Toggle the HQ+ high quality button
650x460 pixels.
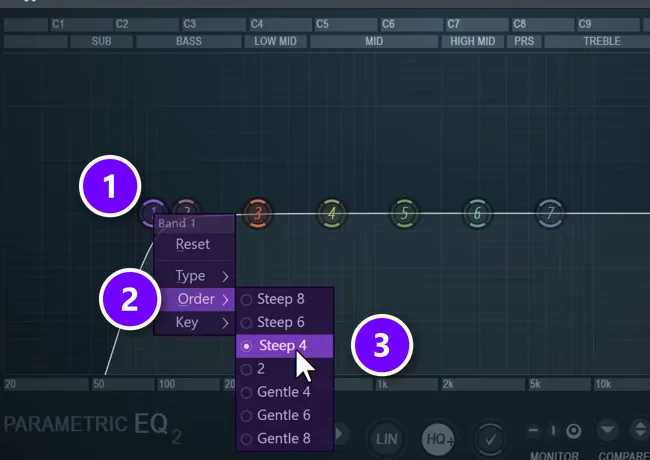pos(438,439)
